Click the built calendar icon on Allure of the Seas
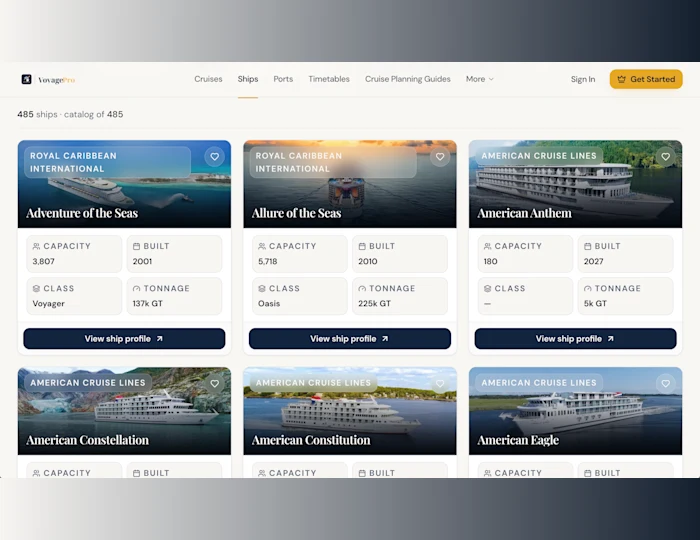The image size is (700, 540). [362, 246]
